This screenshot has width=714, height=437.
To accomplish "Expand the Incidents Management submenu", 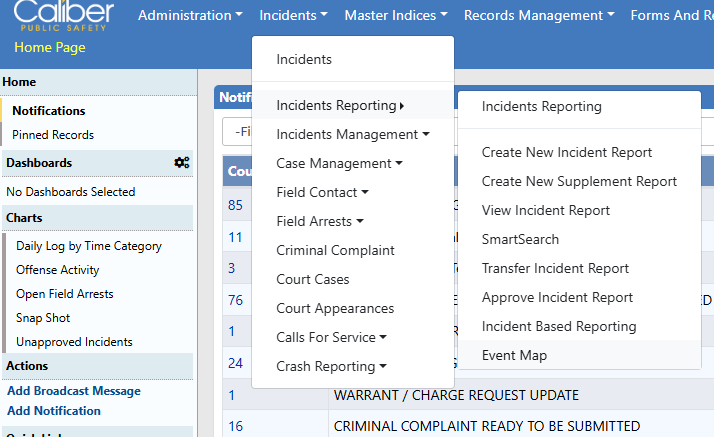I will 352,134.
